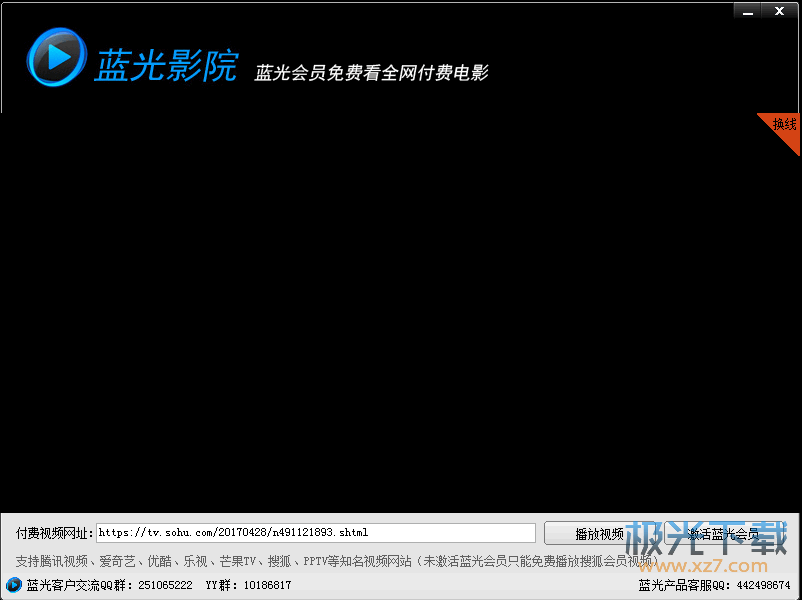802x600 pixels.
Task: Click the 蓝光产品客服QQ number 442498674
Action: (766, 585)
